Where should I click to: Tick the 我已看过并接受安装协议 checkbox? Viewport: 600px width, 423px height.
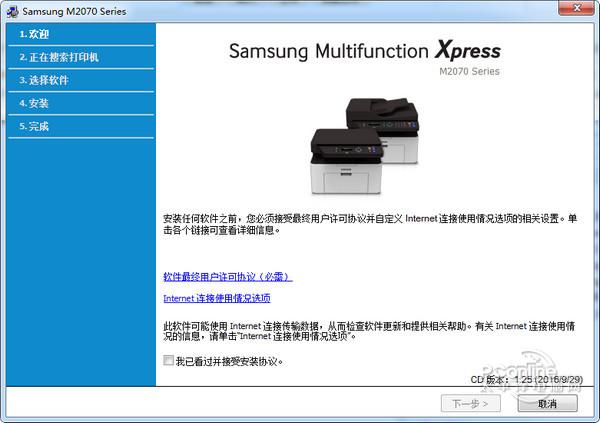168,361
